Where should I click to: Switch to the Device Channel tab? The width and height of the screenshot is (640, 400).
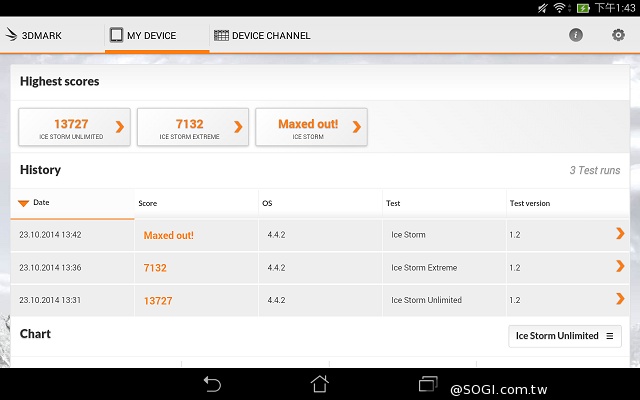(x=262, y=36)
